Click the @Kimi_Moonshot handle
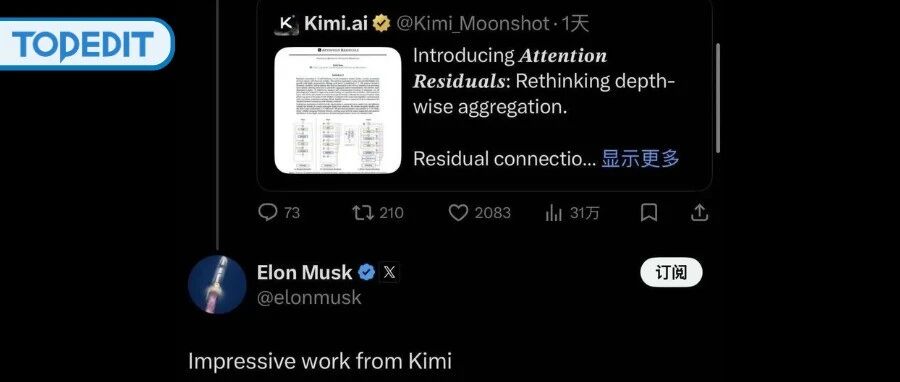Viewport: 900px width, 382px height. [473, 24]
